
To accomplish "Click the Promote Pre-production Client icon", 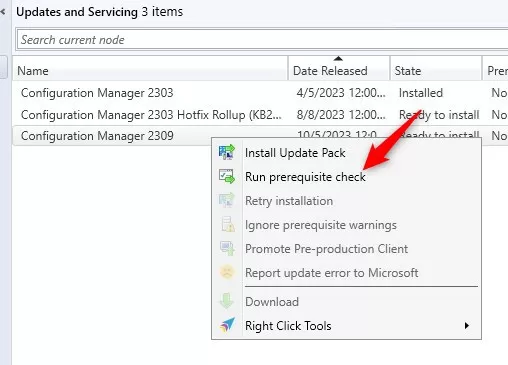I will [x=227, y=248].
